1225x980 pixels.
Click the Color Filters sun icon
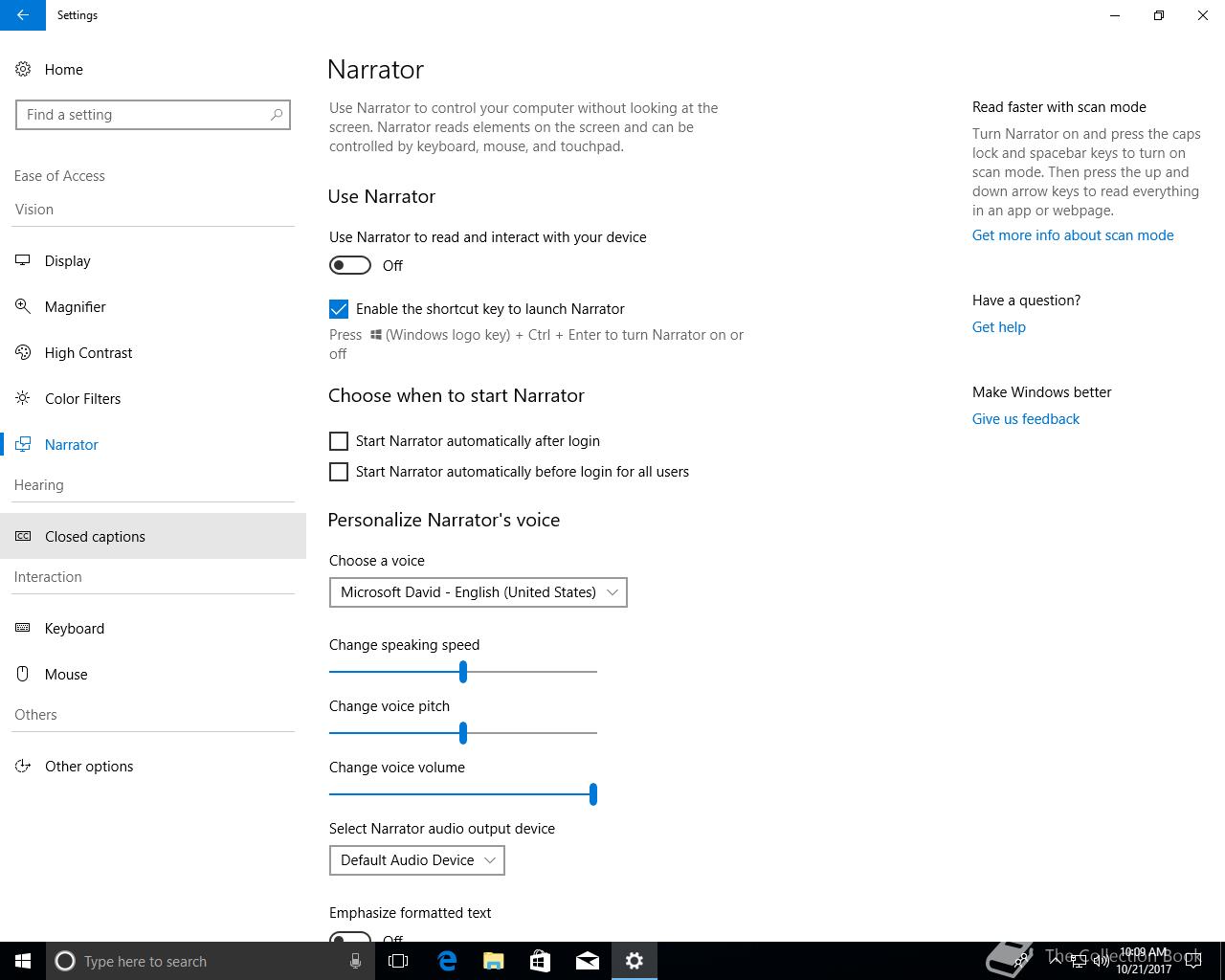coord(23,398)
